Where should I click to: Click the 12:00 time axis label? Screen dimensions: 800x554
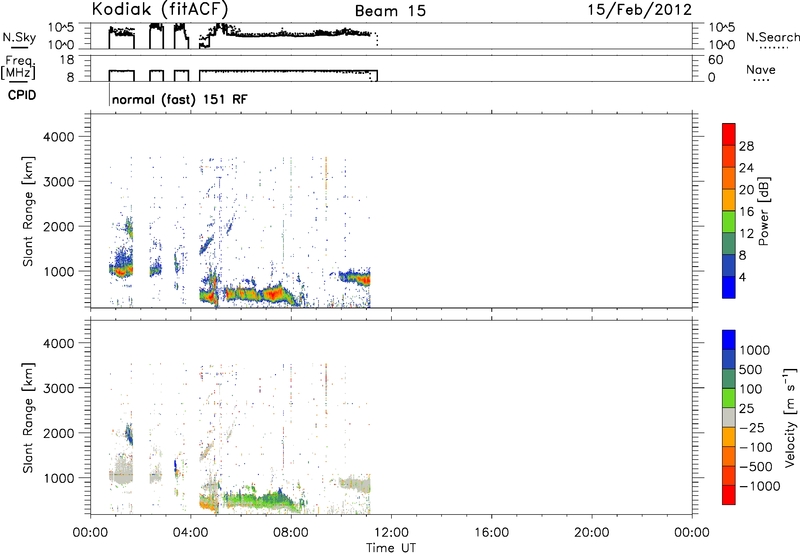[391, 533]
